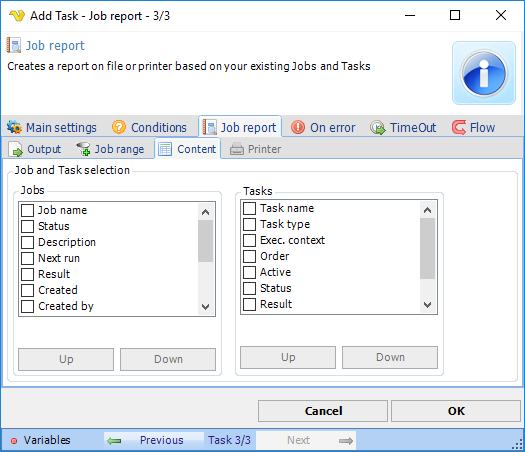525x452 pixels.
Task: Click the Task 3/3 indicator
Action: 229,440
